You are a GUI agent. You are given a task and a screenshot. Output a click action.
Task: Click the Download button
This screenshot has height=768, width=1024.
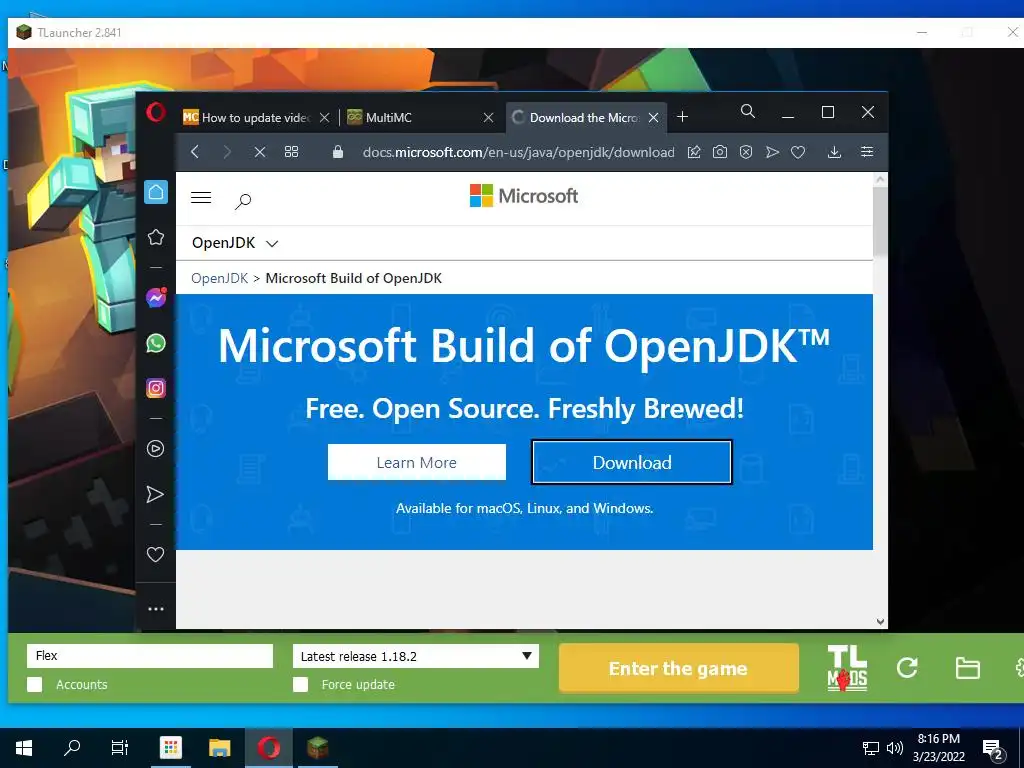tap(632, 462)
